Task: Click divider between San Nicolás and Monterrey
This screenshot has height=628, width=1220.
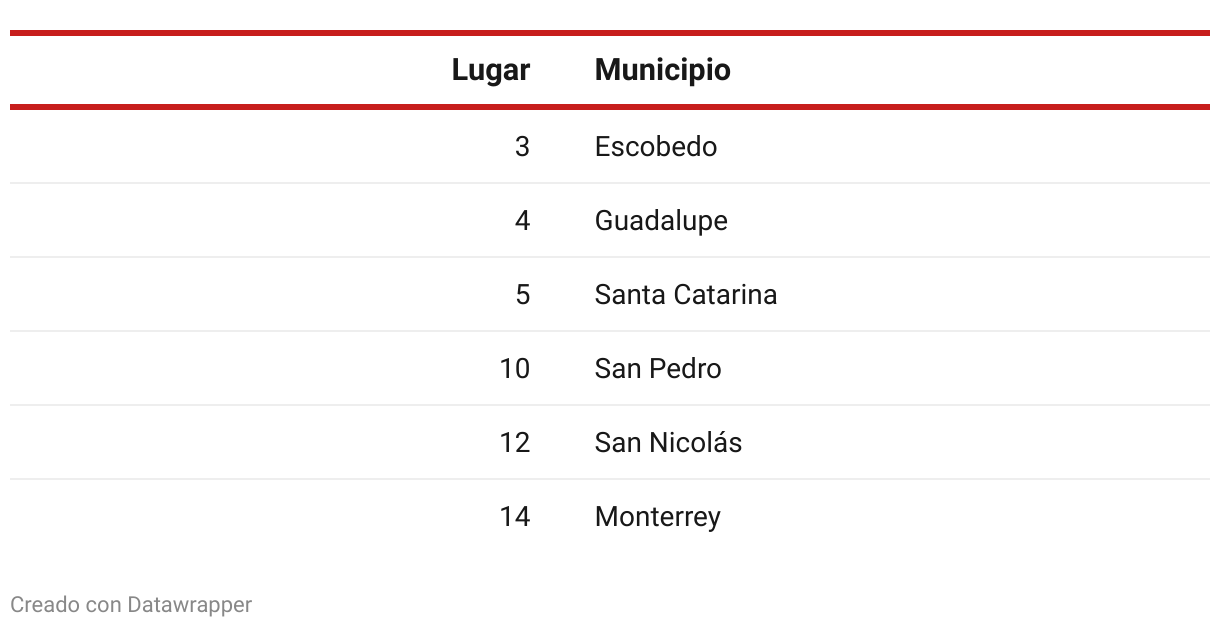Action: point(610,479)
